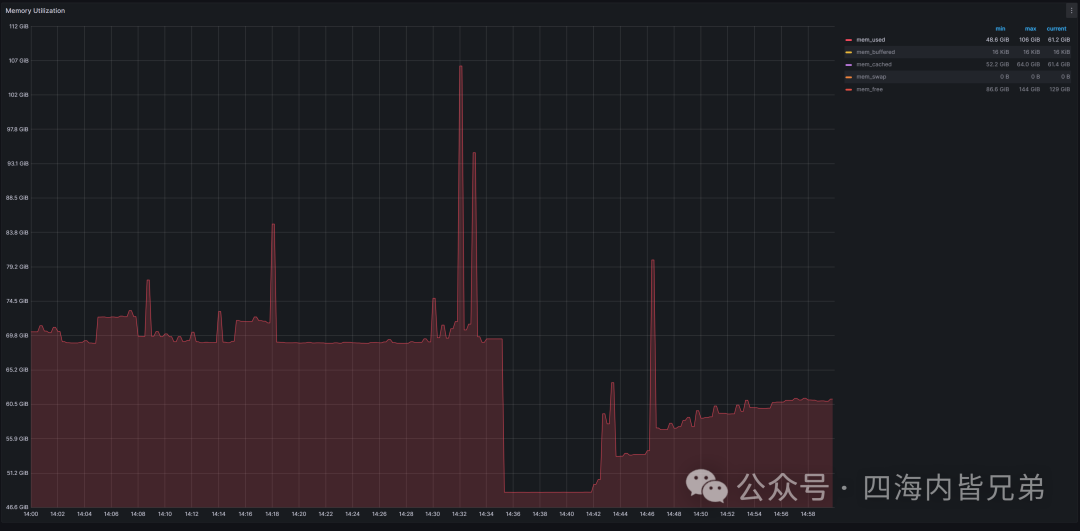Click the 83.8 GiB y-axis label
The width and height of the screenshot is (1080, 531).
(x=19, y=233)
